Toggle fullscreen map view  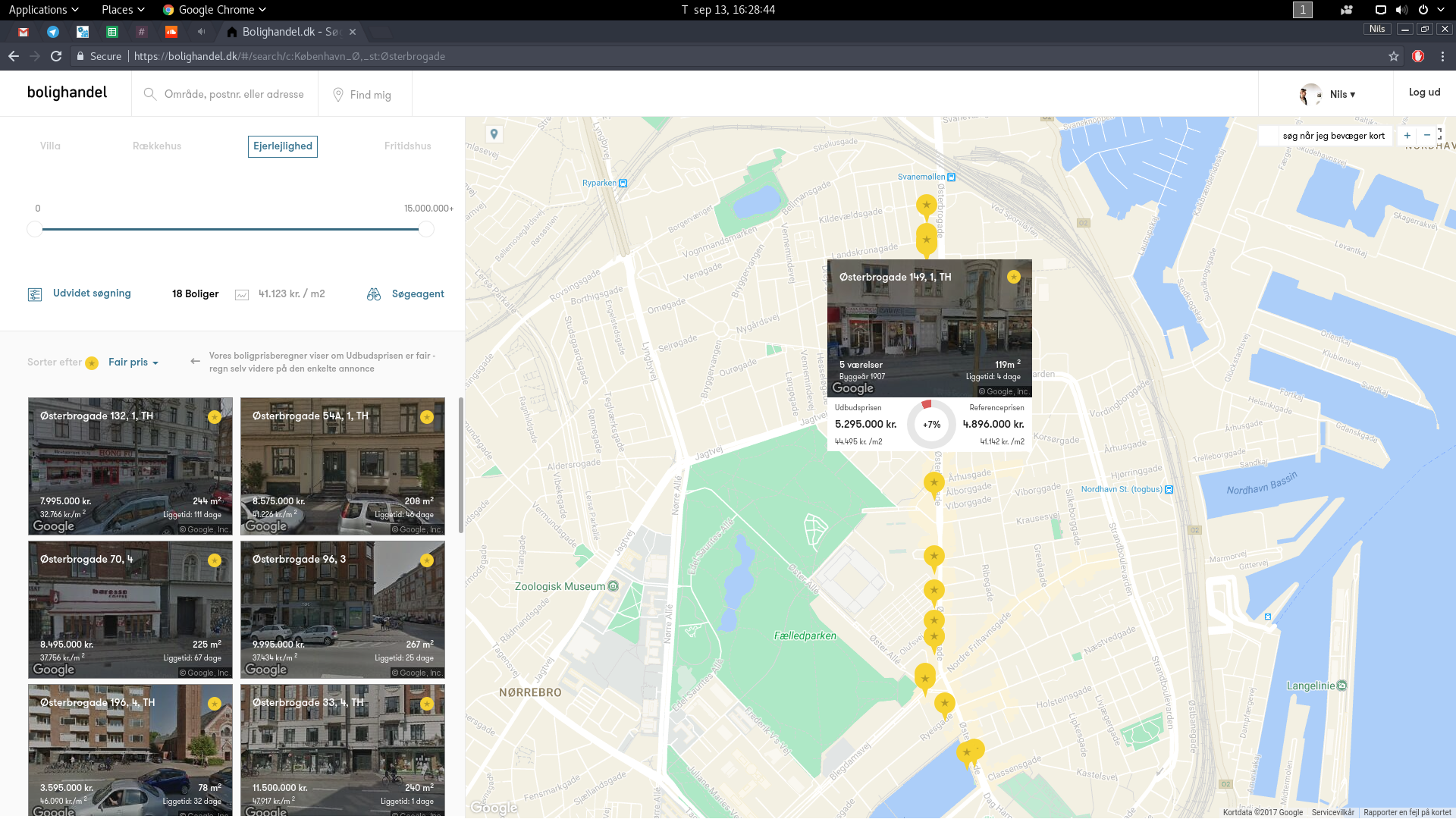(x=1440, y=134)
